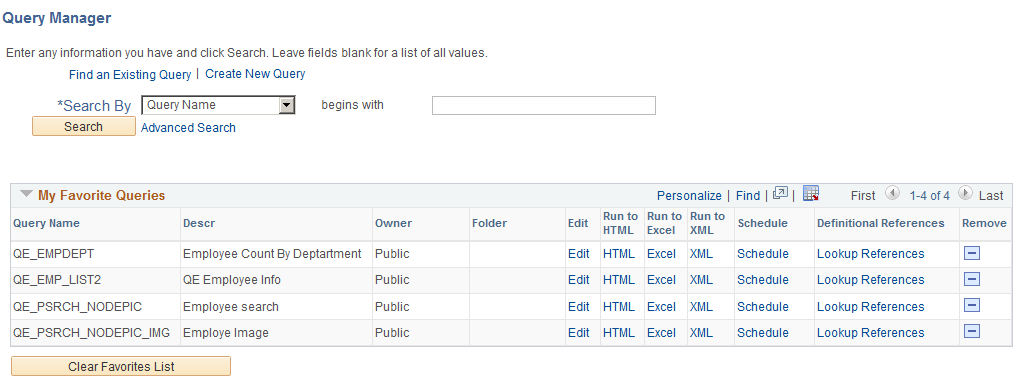Viewport: 1024px width, 391px height.
Task: Run QE_PSRCH_NODEPIC_IMG to Excel
Action: coord(661,333)
